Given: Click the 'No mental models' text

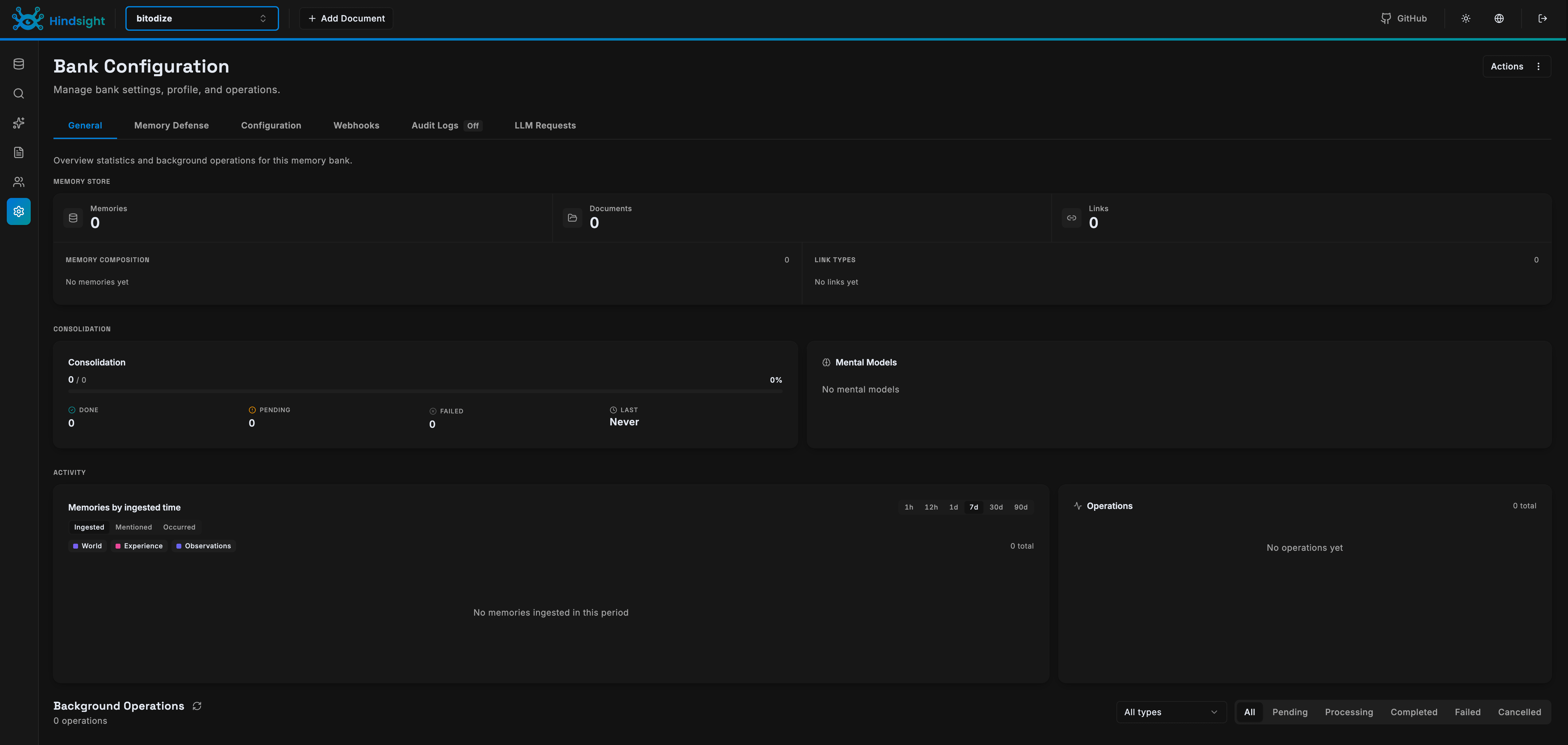Looking at the screenshot, I should pos(860,389).
